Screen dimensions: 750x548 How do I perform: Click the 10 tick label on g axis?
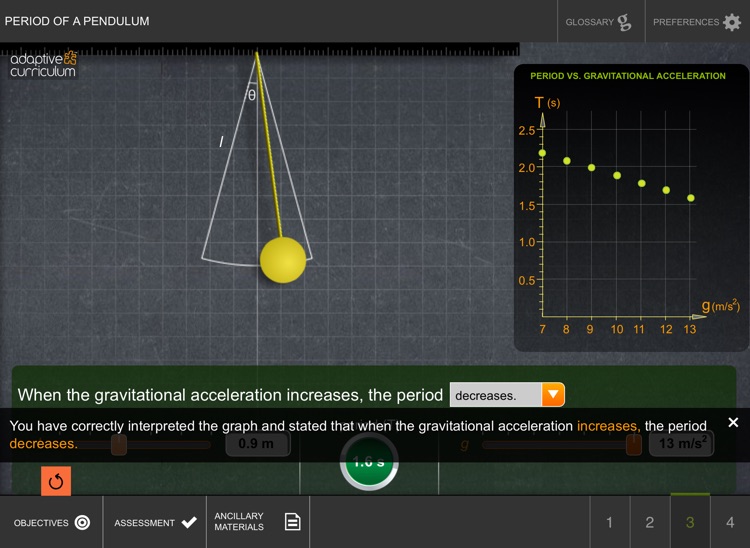[x=617, y=329]
